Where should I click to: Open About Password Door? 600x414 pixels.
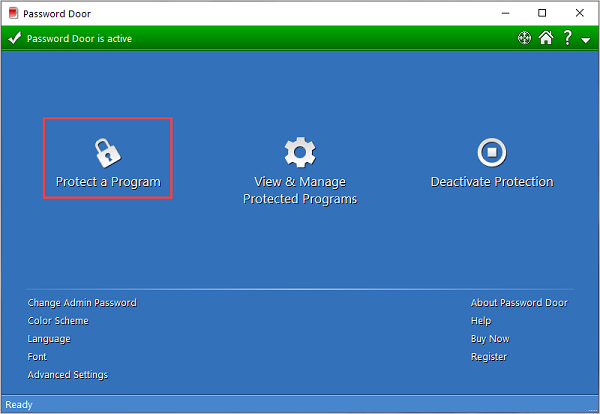[518, 303]
